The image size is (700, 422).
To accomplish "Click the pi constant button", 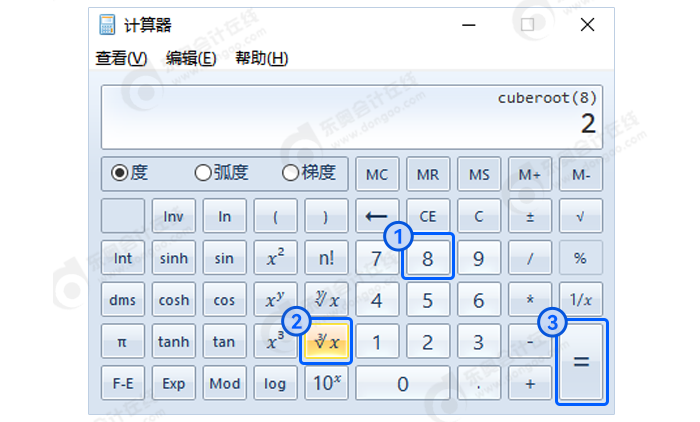I will tap(122, 342).
